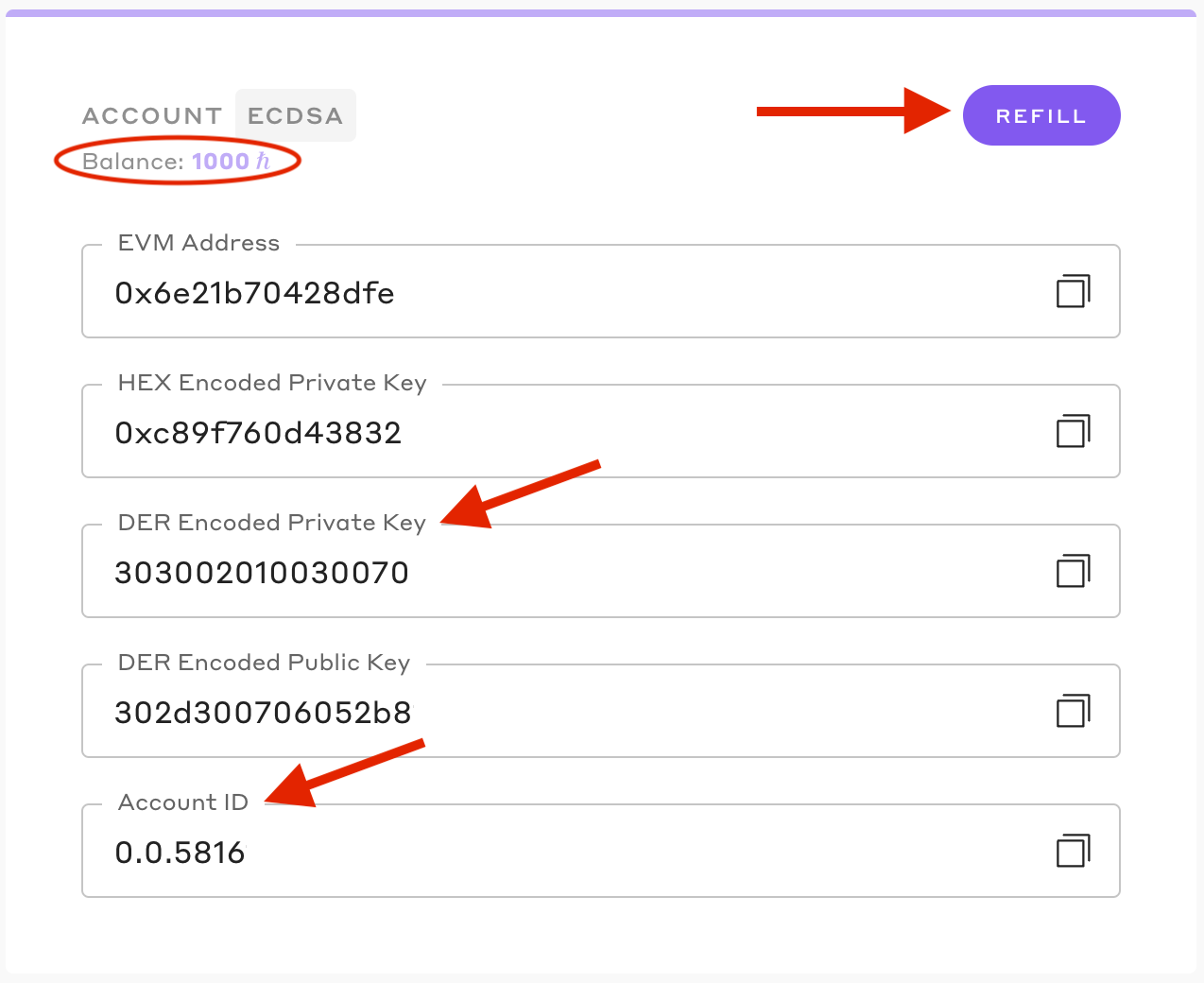Click the Account ID field label

(183, 802)
